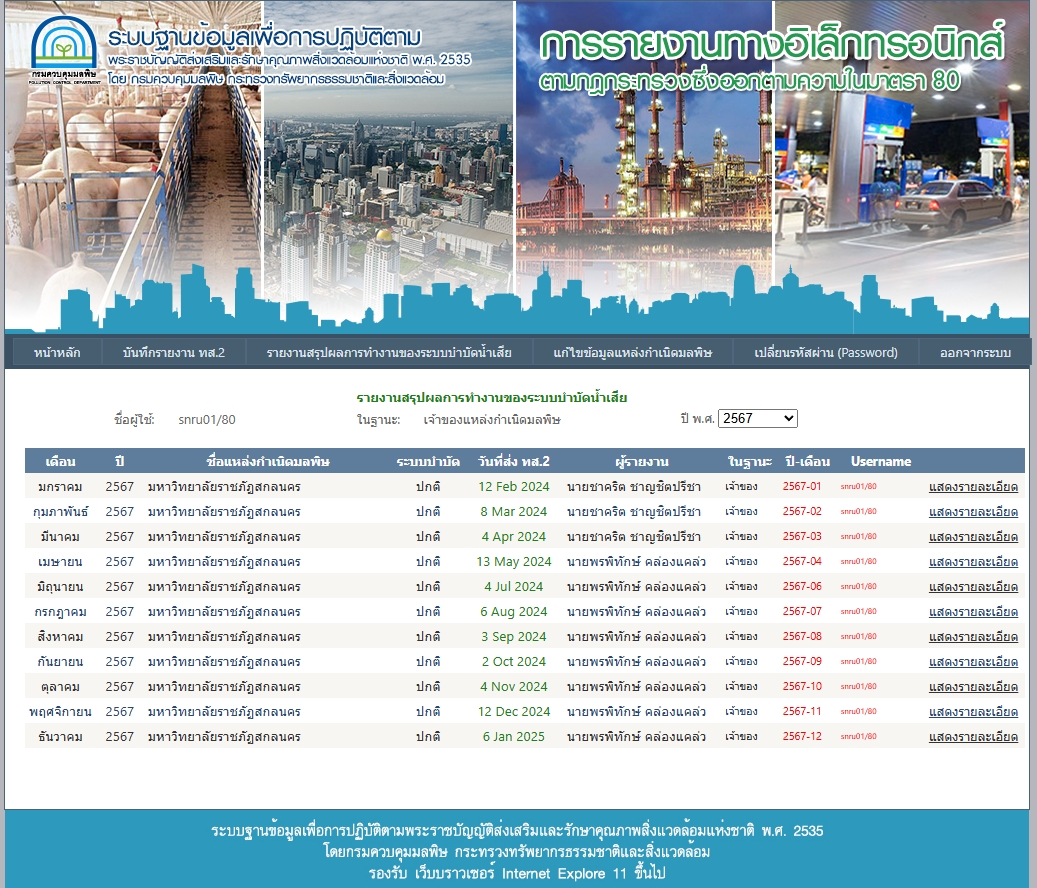1037x888 pixels.
Task: Open แก้ไขข้อมูลแหล่งกำเนิดมลพิษ menu item
Action: point(632,353)
